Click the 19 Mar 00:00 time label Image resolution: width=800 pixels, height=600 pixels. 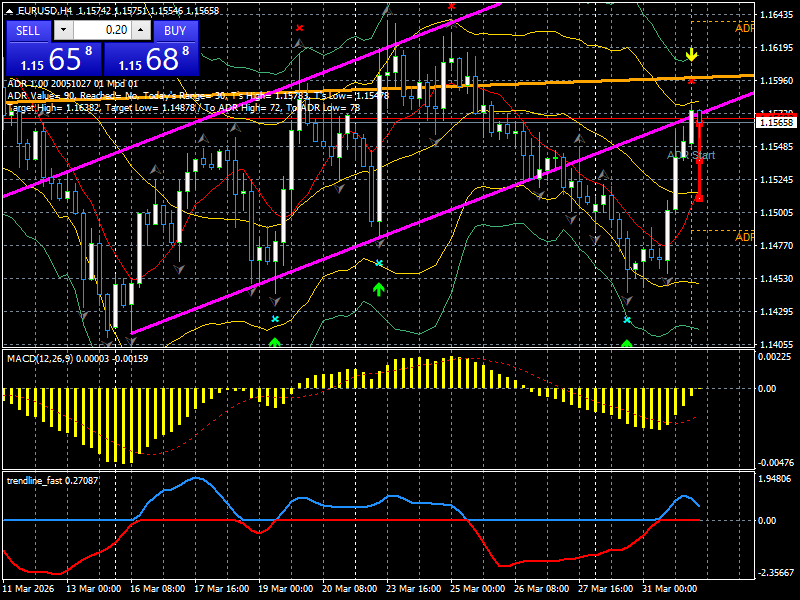[x=286, y=588]
